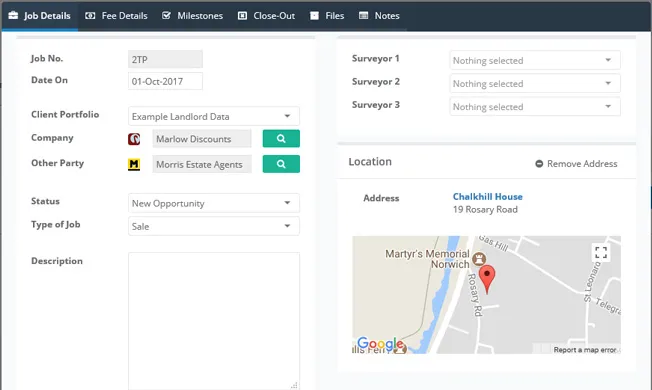The image size is (652, 390).
Task: Expand the Surveyor 3 dropdown
Action: pos(535,107)
